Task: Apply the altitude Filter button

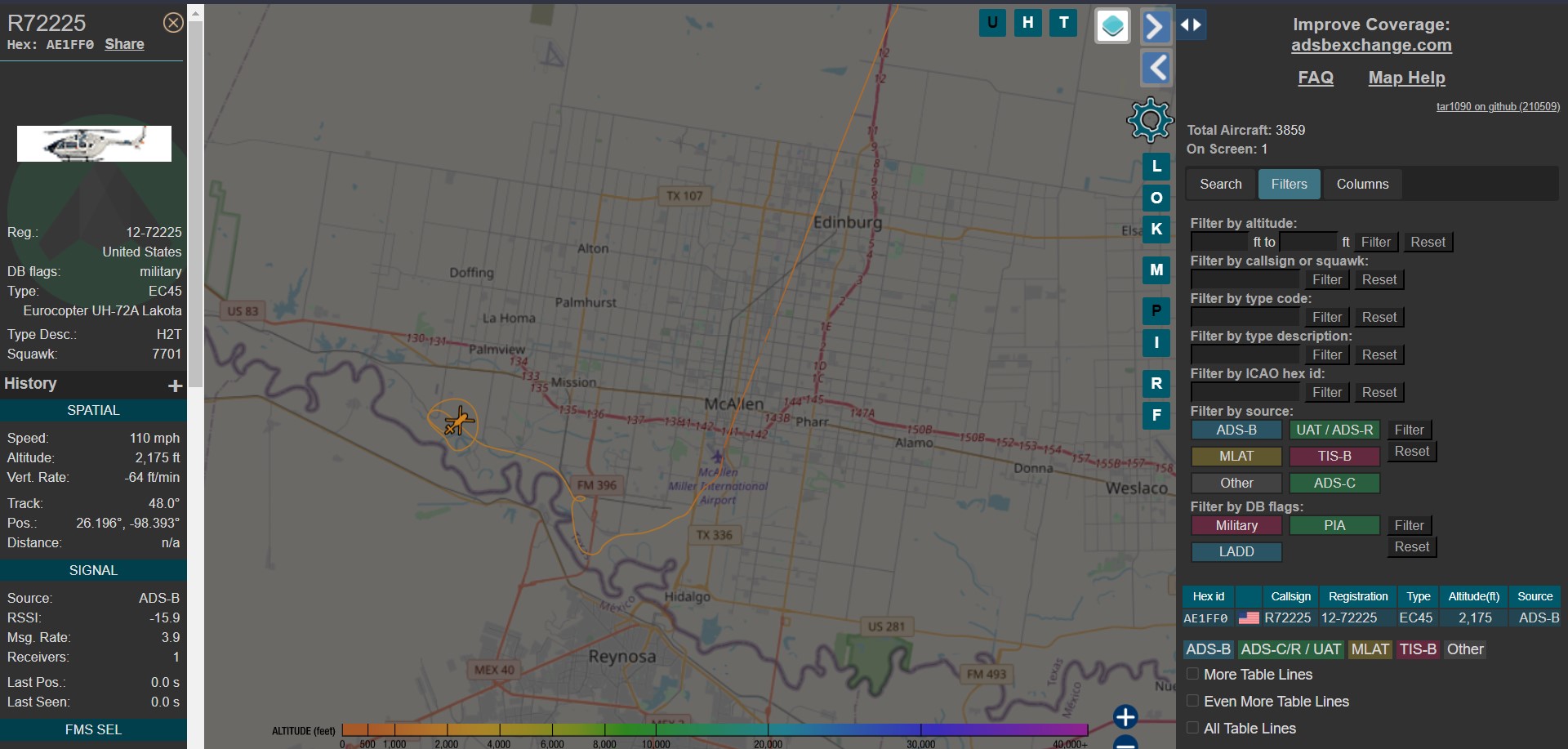Action: click(1375, 243)
